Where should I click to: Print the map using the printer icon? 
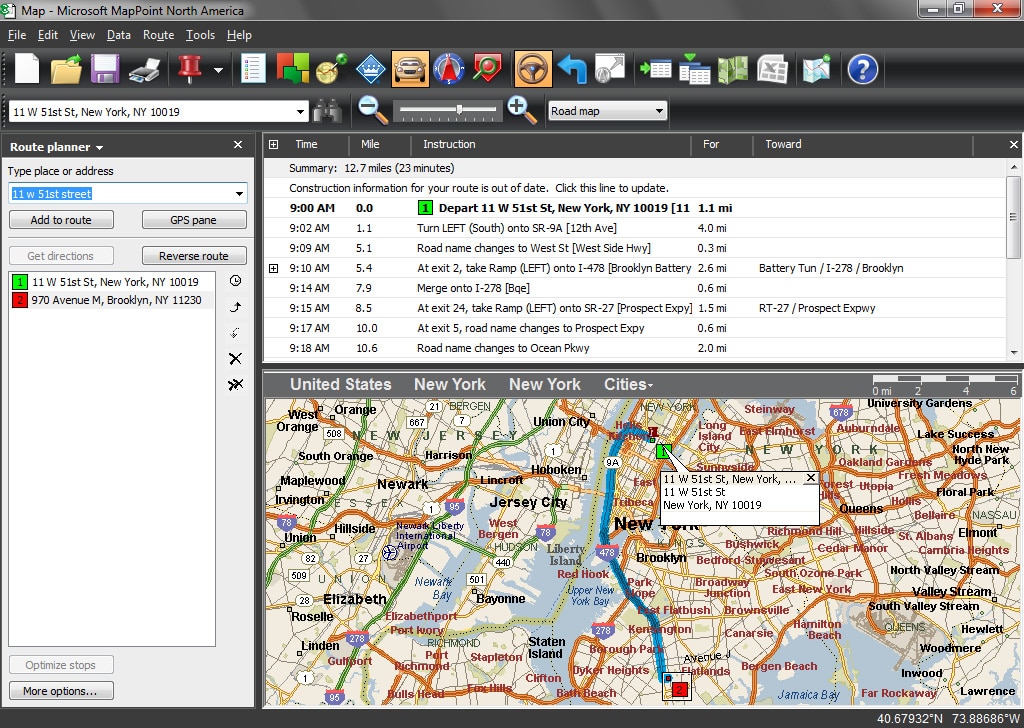click(x=144, y=70)
